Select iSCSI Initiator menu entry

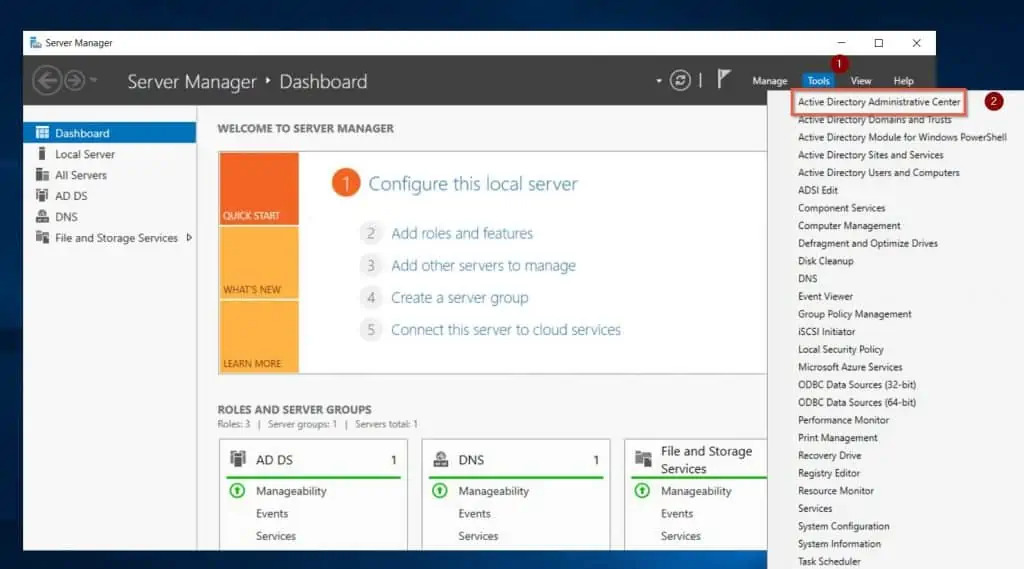(x=826, y=331)
